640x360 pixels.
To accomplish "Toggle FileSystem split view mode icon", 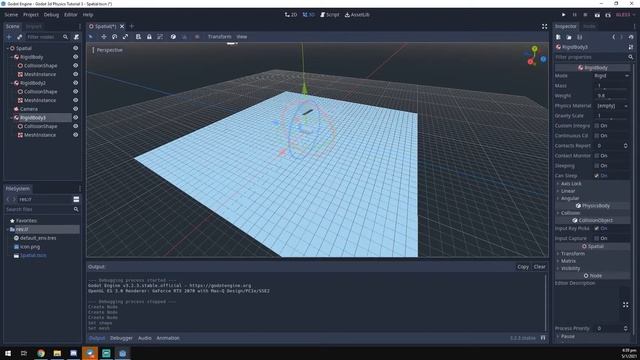I will click(76, 199).
